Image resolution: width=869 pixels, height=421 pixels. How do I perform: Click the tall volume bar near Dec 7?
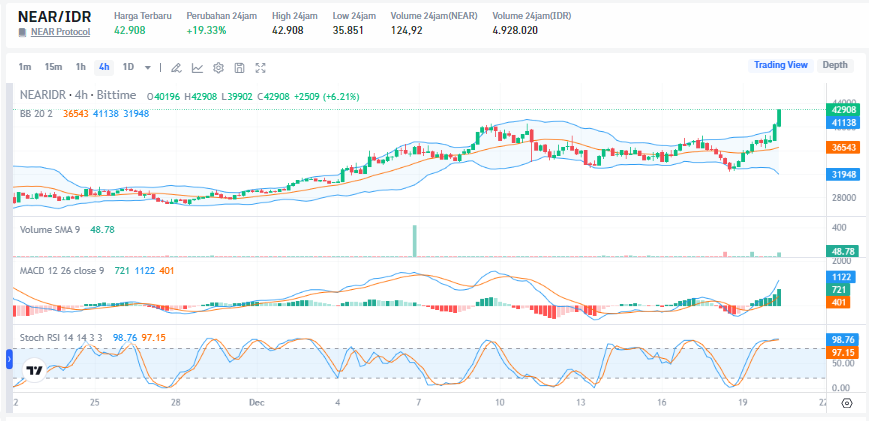415,241
